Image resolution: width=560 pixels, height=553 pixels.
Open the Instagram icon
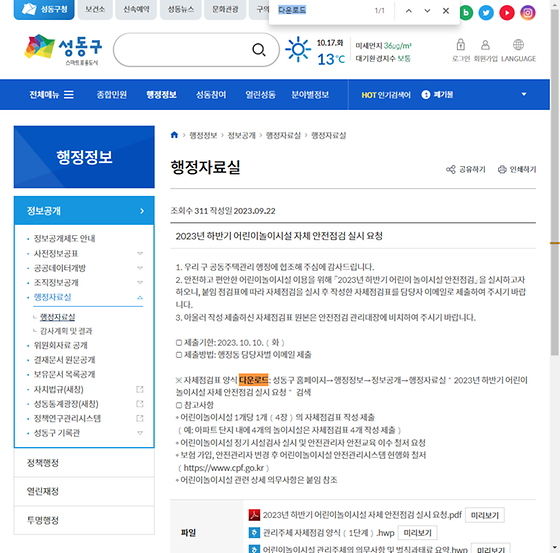tap(528, 13)
